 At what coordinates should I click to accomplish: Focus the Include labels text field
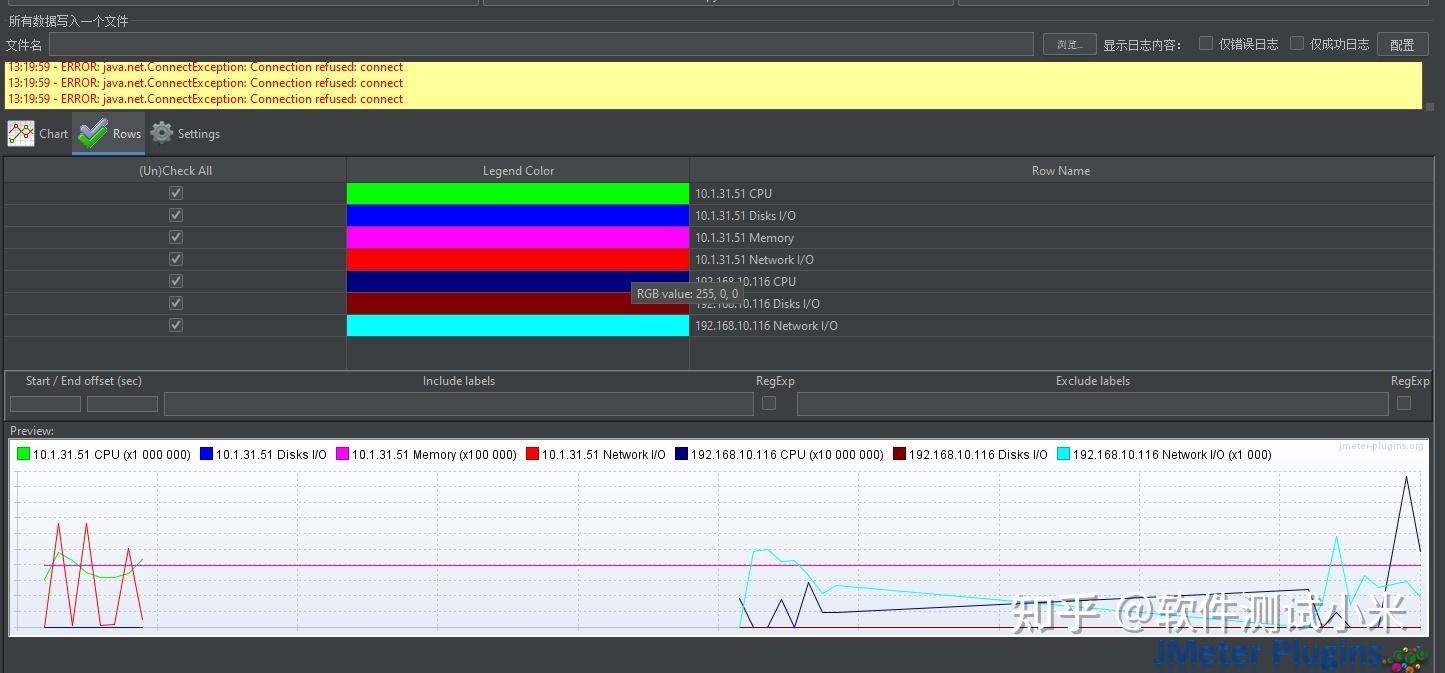tap(459, 403)
